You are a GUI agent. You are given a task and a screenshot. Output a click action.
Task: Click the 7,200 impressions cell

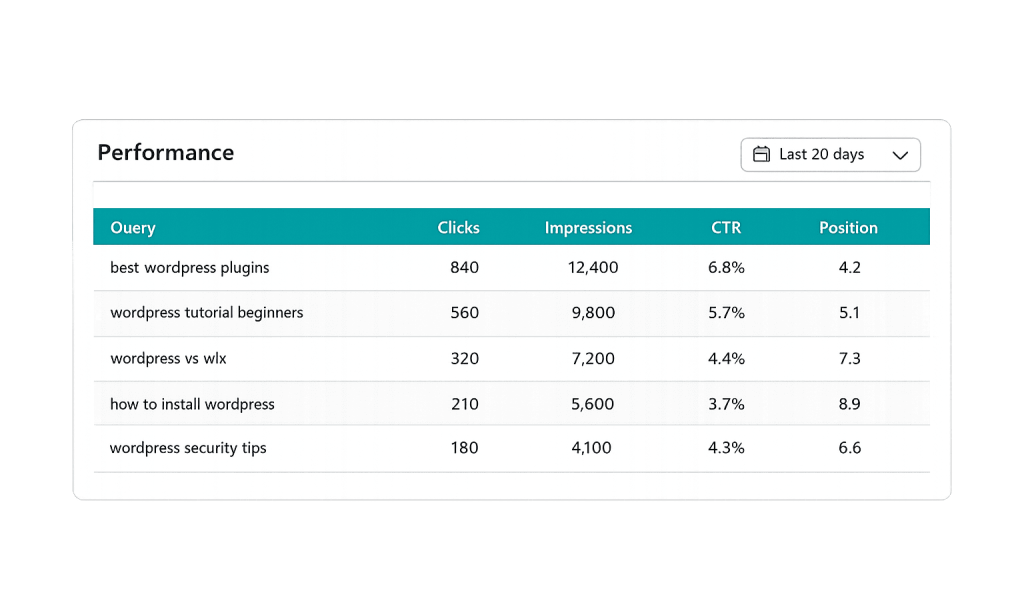(x=593, y=359)
